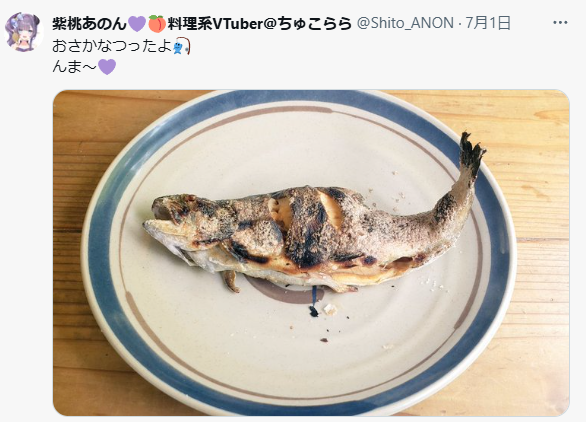The width and height of the screenshot is (586, 422).
Task: Click the 料理系VTuber text in name
Action: (x=215, y=24)
